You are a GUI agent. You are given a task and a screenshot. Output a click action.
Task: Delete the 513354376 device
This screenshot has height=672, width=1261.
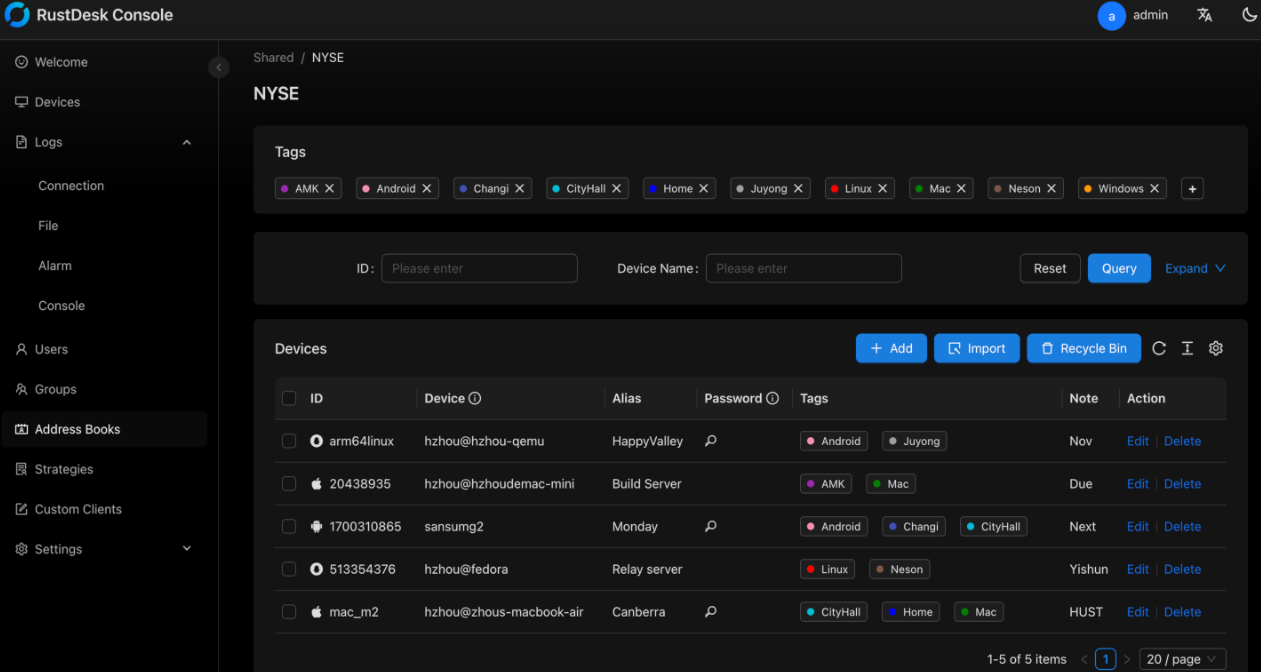point(1182,569)
